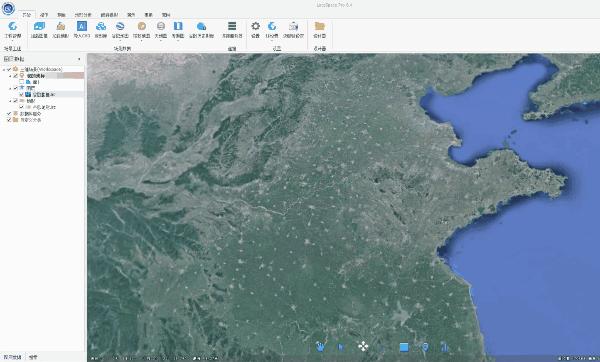Open settings with the gear ribbon icon
The height and width of the screenshot is (362, 600).
pos(256,26)
